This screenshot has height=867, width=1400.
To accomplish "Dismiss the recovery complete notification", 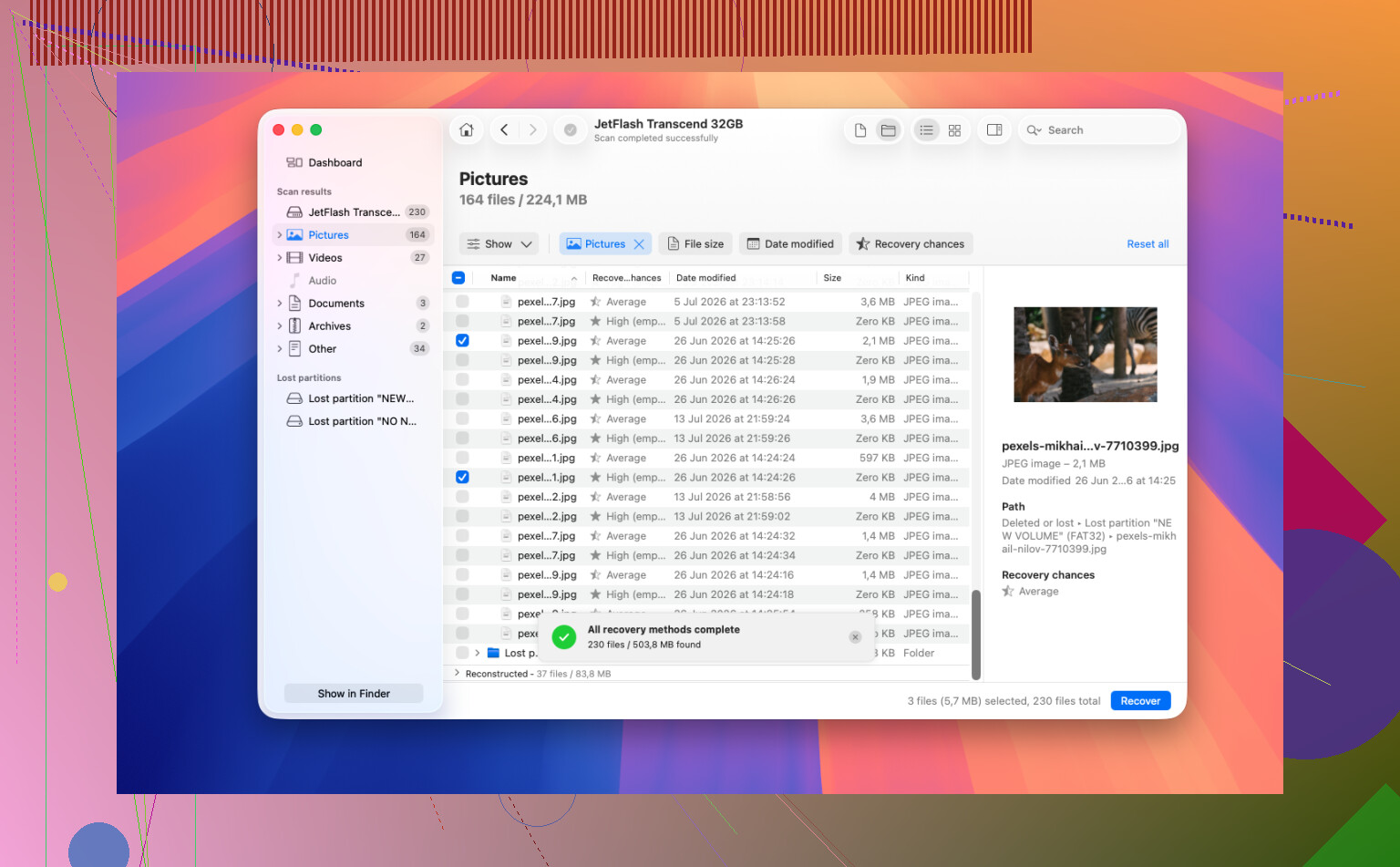I will click(855, 637).
